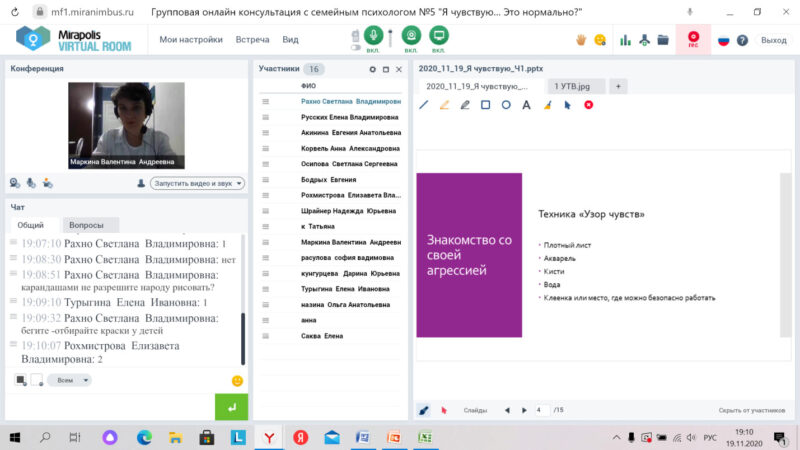Screen dimensions: 800x450
Task: Select the blue pointer cursor tool
Action: pos(567,105)
